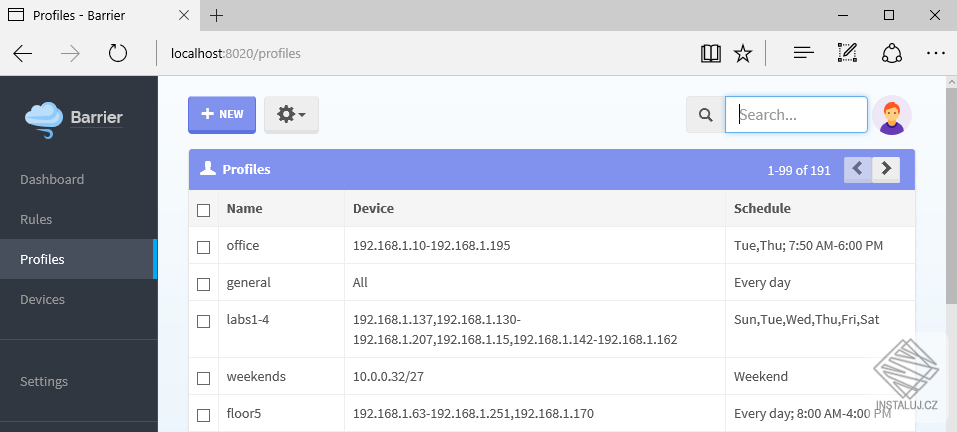Add page to favorites star icon
This screenshot has width=957, height=432.
742,53
